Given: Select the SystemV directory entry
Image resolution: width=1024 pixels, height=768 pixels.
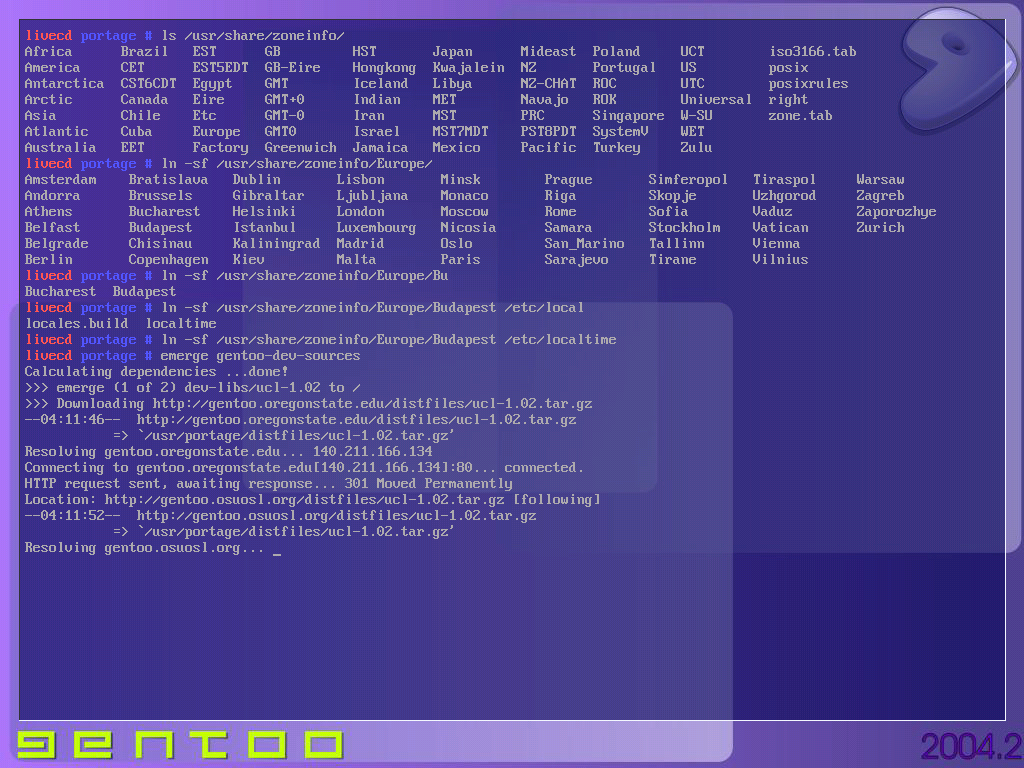Looking at the screenshot, I should point(620,131).
